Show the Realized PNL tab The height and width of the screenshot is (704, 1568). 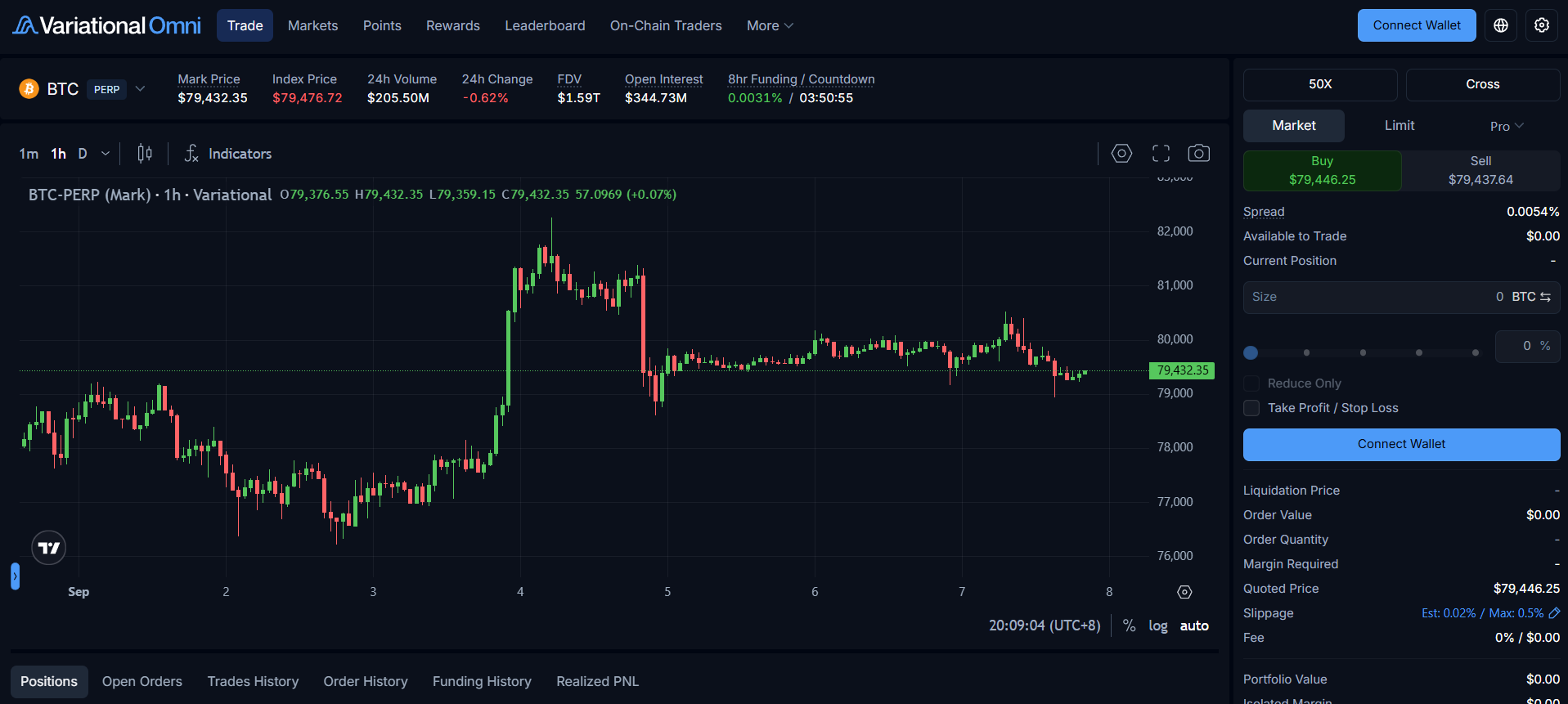(598, 681)
